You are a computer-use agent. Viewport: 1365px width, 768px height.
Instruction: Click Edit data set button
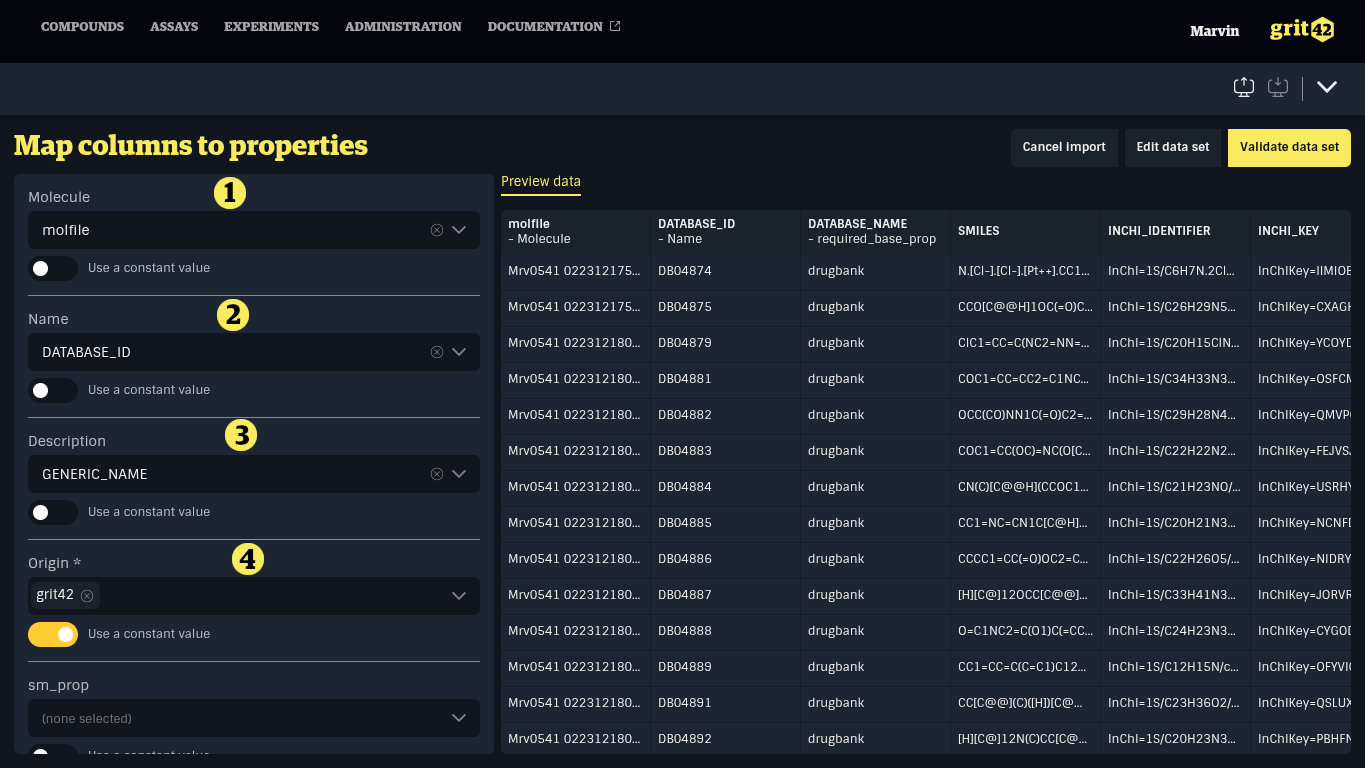pyautogui.click(x=1173, y=147)
